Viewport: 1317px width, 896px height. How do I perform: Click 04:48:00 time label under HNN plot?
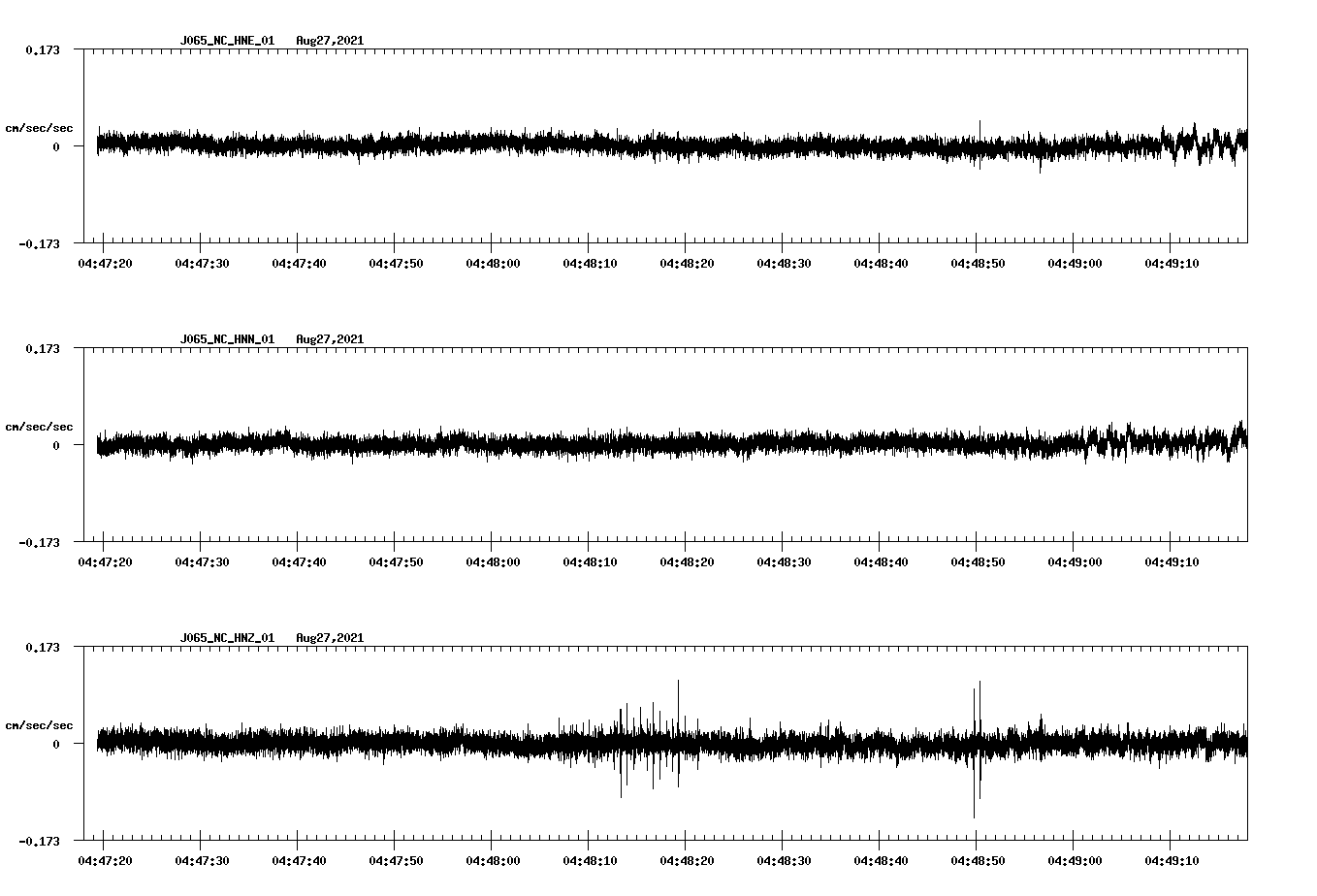493,561
